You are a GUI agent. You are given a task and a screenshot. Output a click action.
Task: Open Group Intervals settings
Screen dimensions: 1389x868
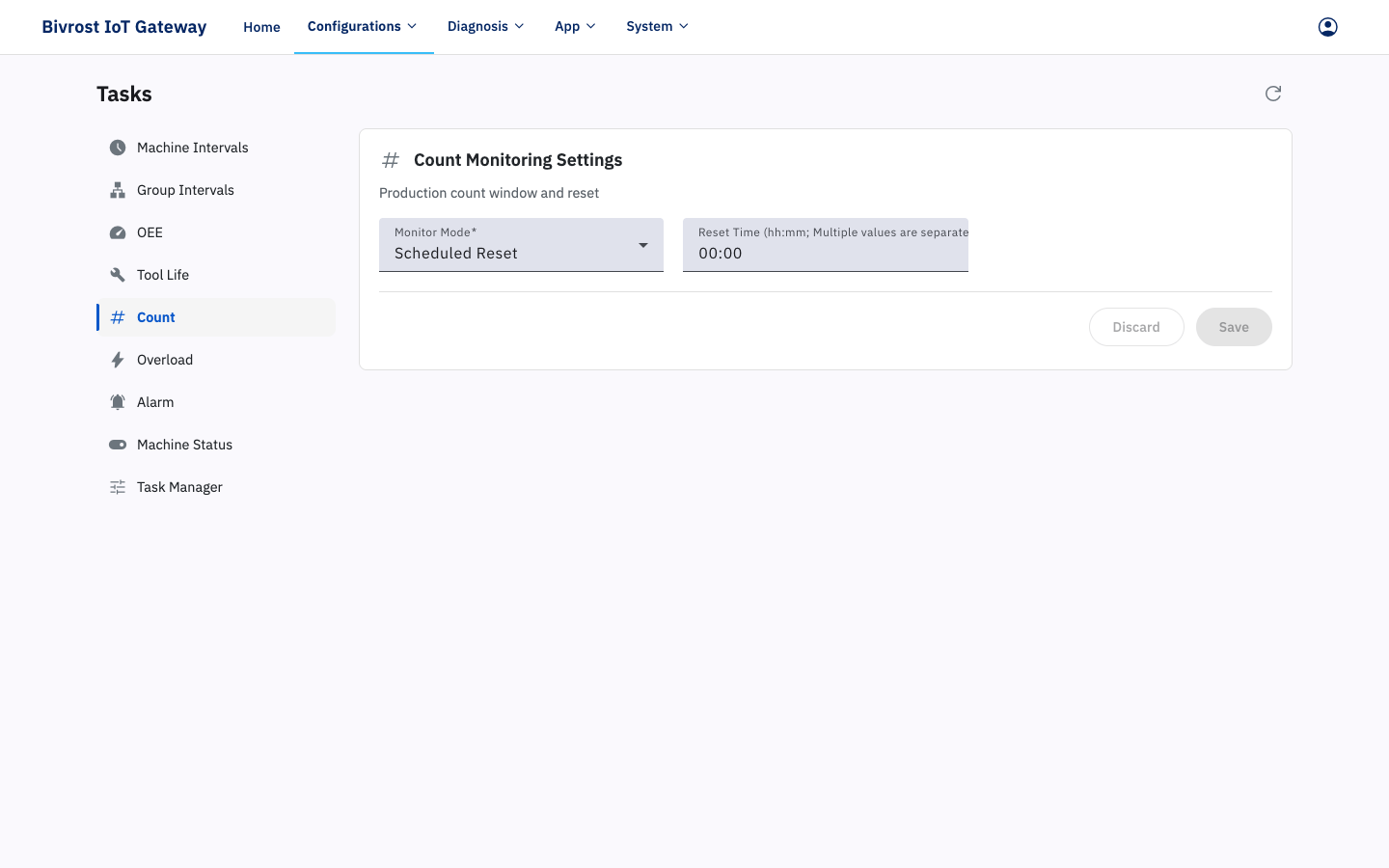216,190
